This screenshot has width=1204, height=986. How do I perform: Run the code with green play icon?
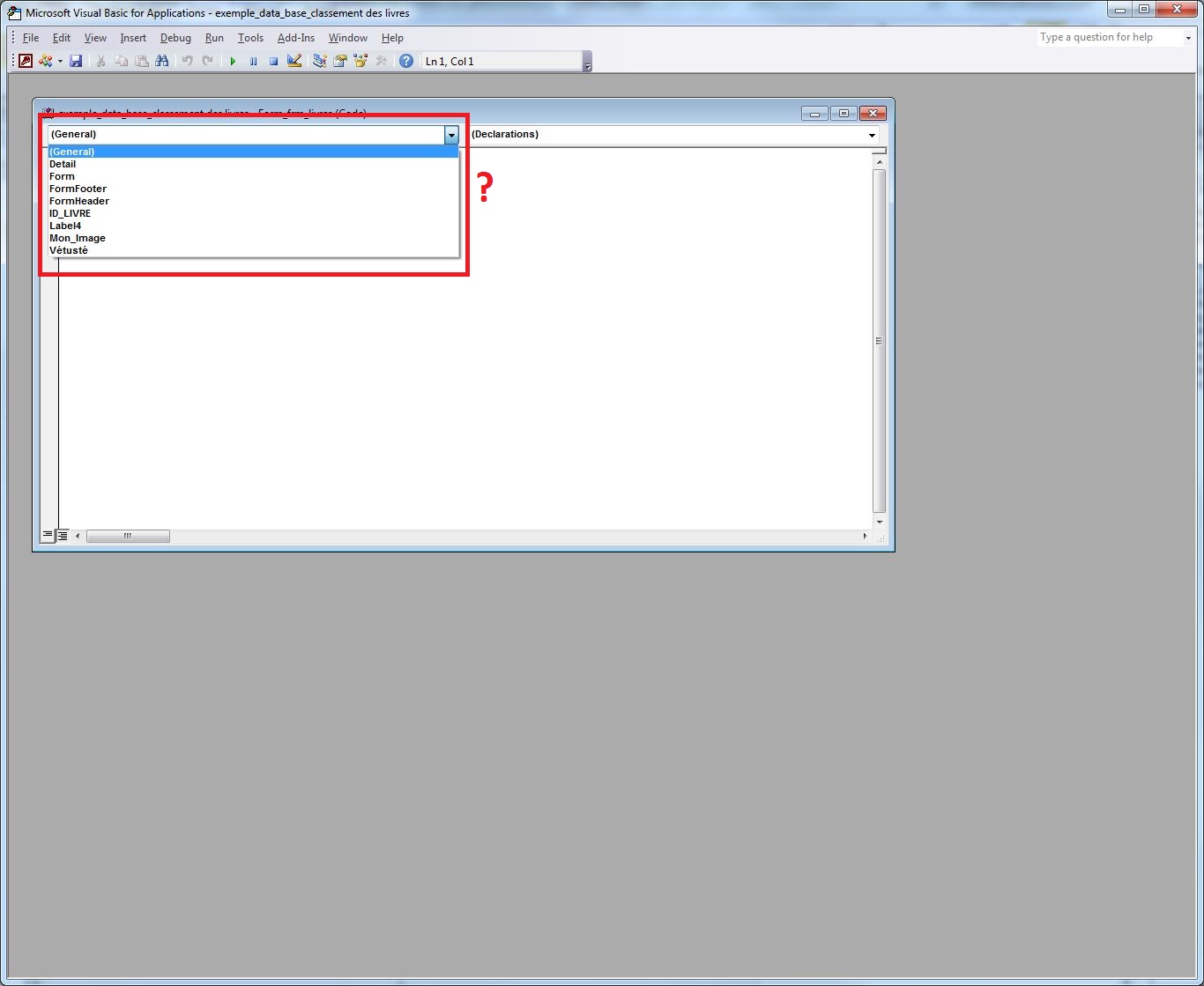point(233,61)
